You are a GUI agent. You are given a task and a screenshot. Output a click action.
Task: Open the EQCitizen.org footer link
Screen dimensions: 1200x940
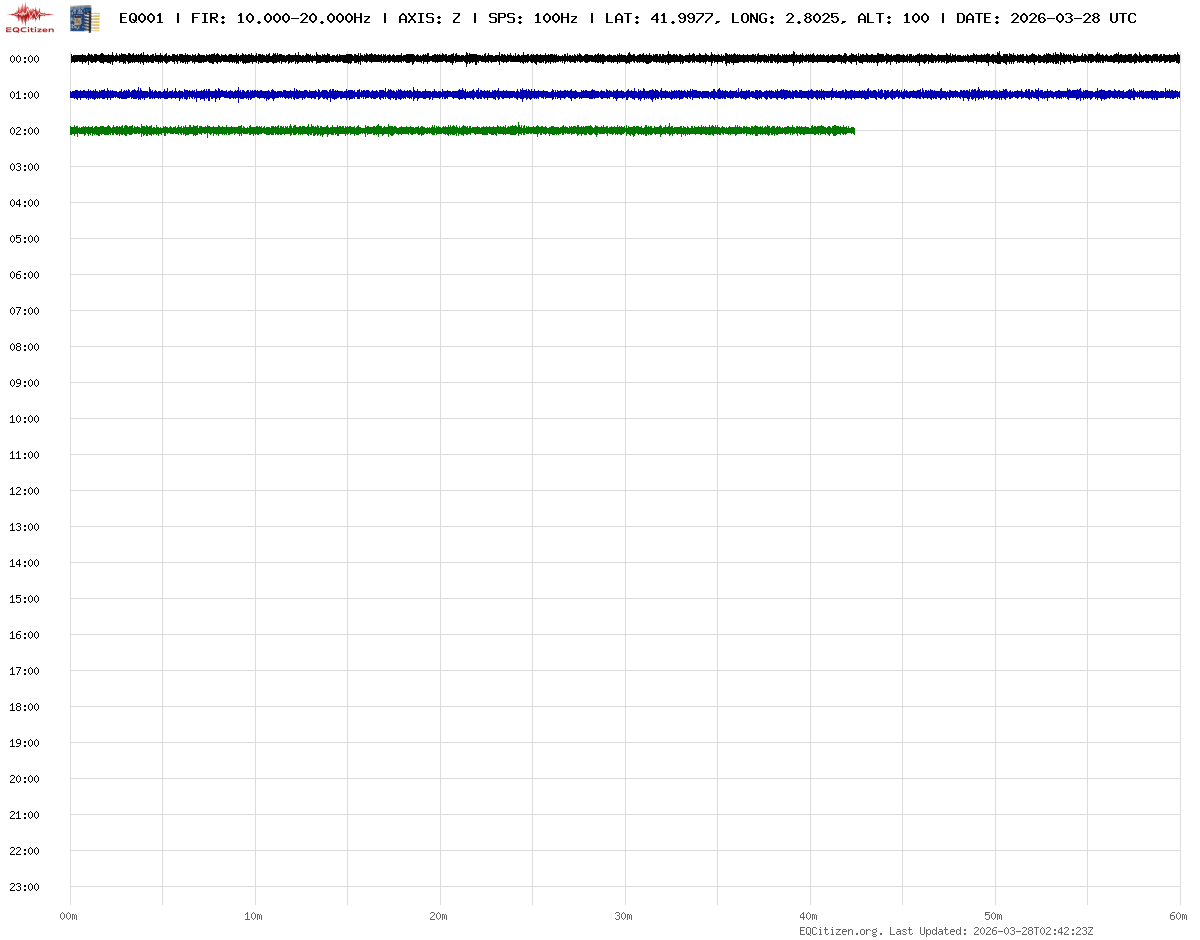840,931
